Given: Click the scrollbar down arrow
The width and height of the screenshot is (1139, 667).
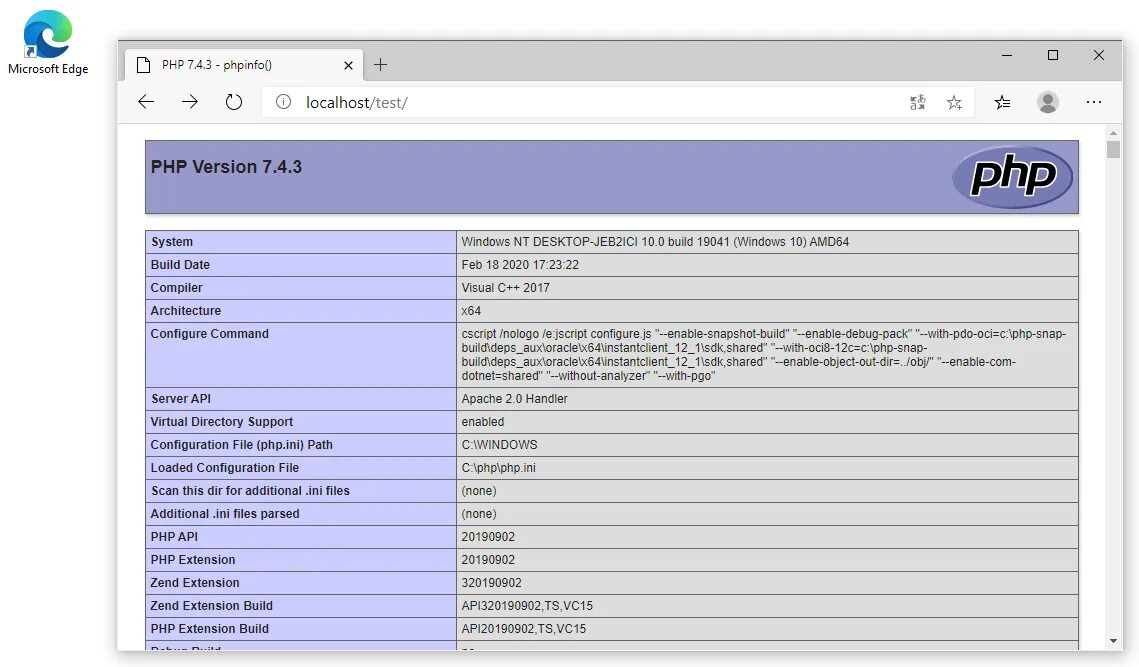Looking at the screenshot, I should (x=1113, y=641).
